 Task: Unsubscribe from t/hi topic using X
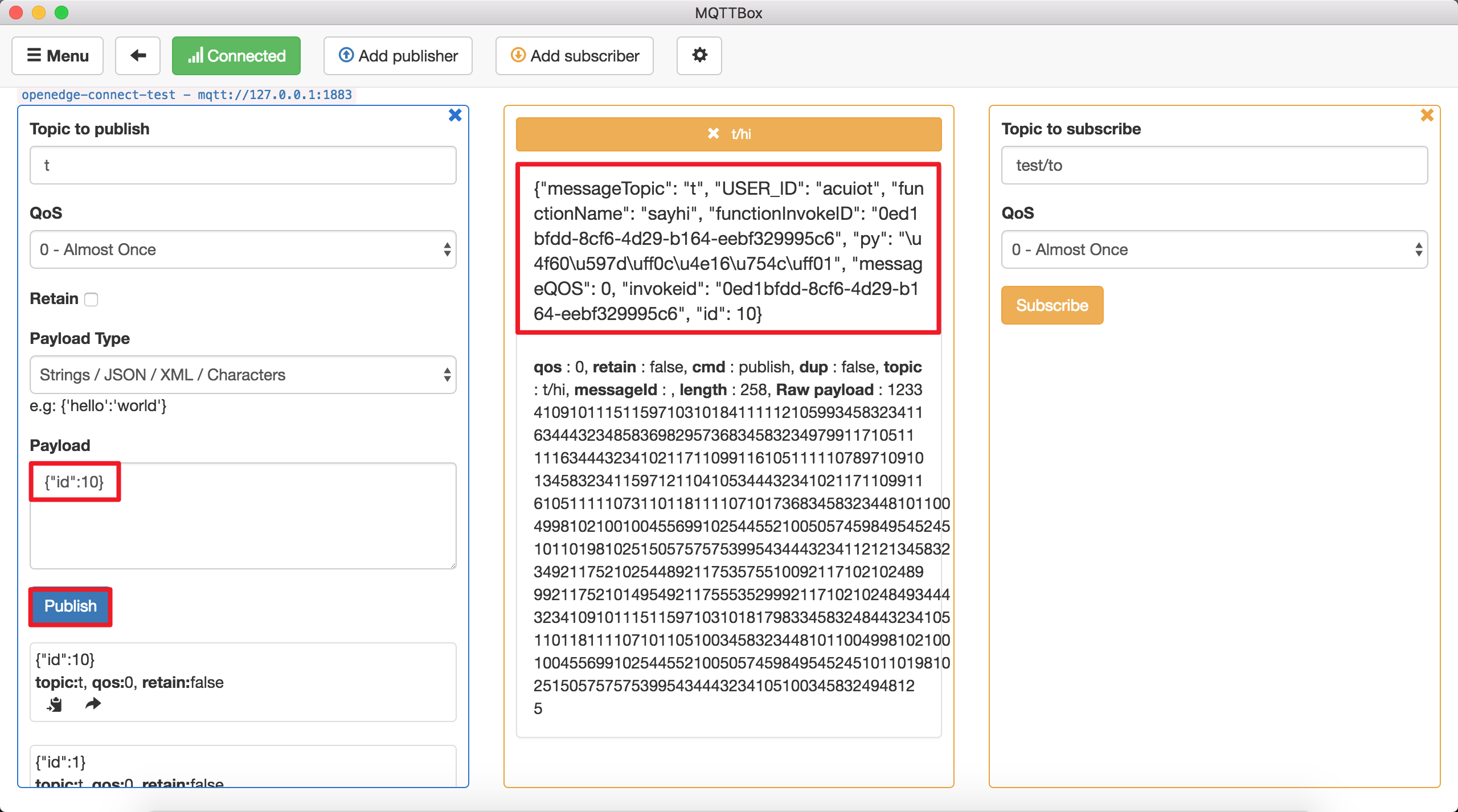coord(712,133)
